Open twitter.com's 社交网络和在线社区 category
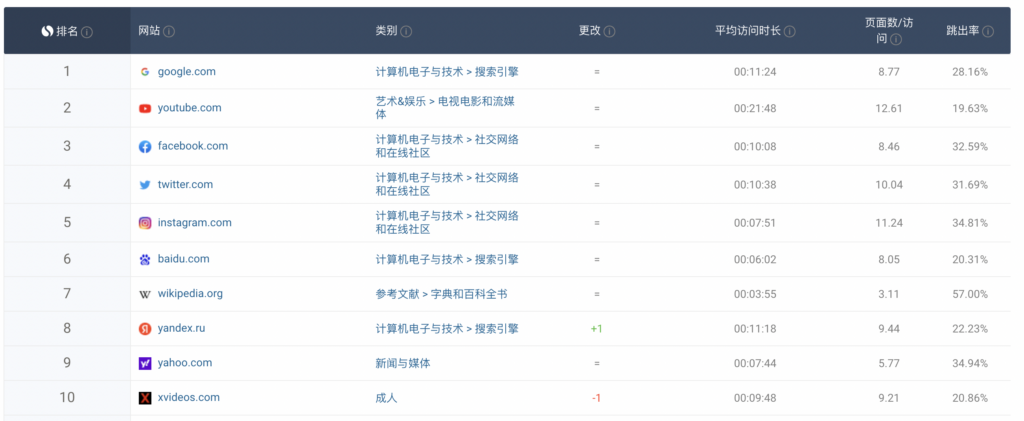This screenshot has height=421, width=1024. pos(447,185)
